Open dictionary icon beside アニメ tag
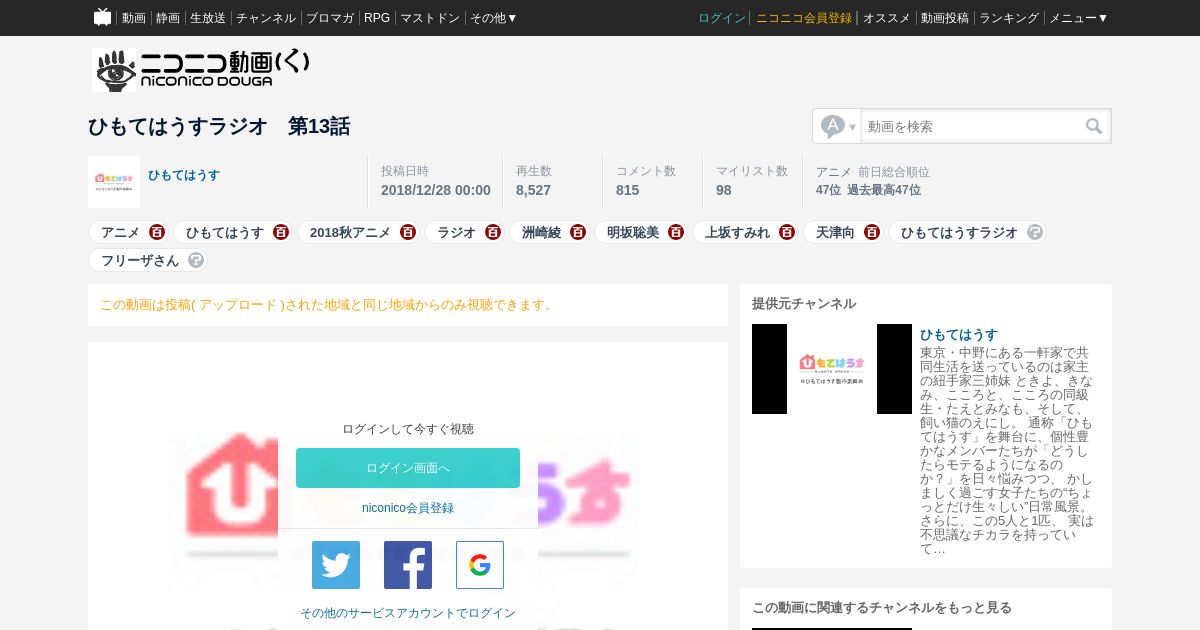The height and width of the screenshot is (630, 1200). pyautogui.click(x=157, y=232)
